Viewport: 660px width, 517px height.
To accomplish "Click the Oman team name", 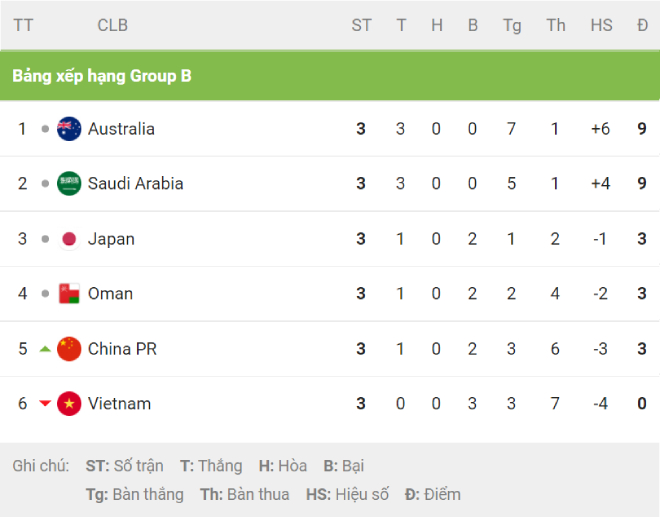I will (x=110, y=293).
